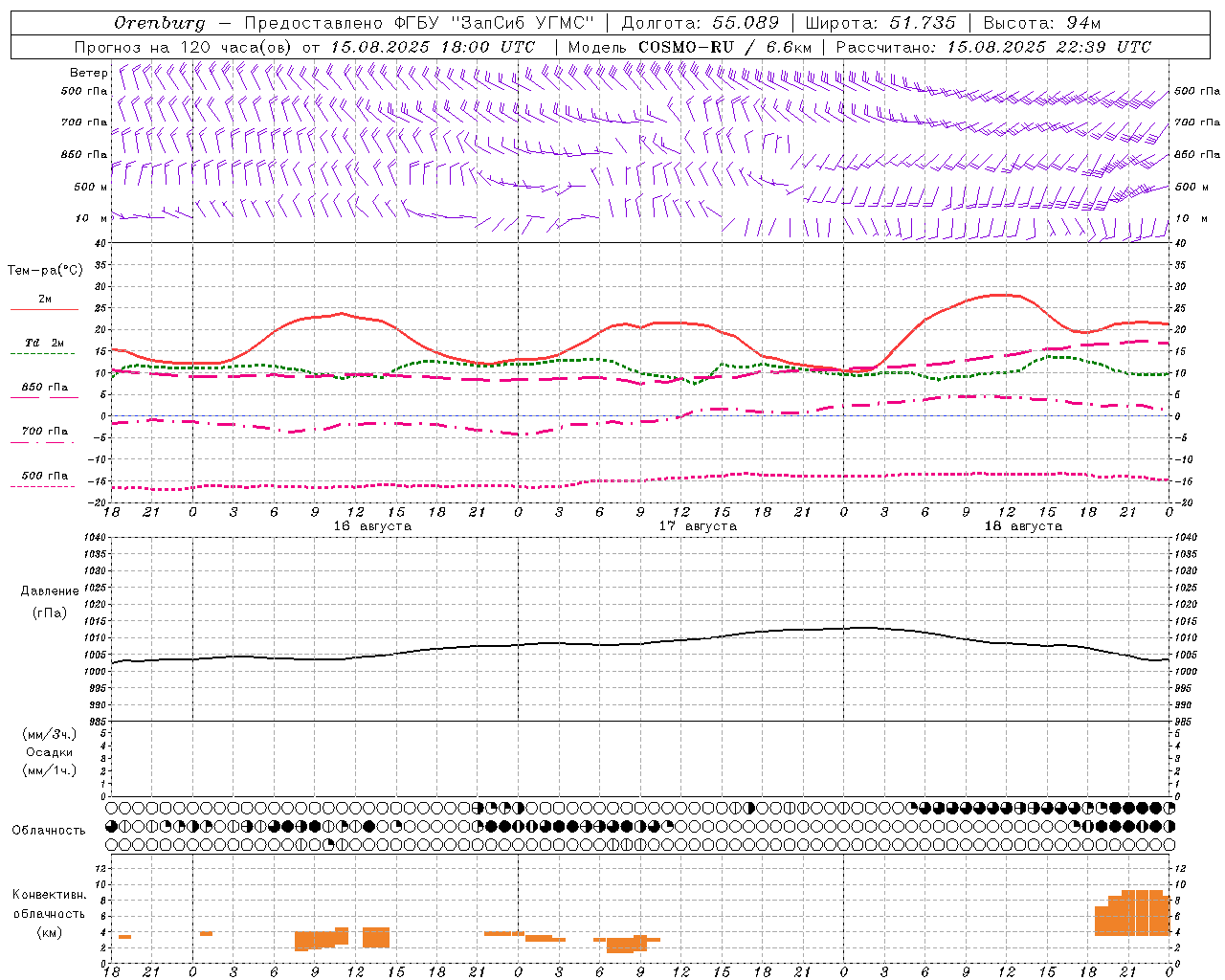Click the Orenburg station title
Image resolution: width=1225 pixels, height=980 pixels.
pos(159,23)
